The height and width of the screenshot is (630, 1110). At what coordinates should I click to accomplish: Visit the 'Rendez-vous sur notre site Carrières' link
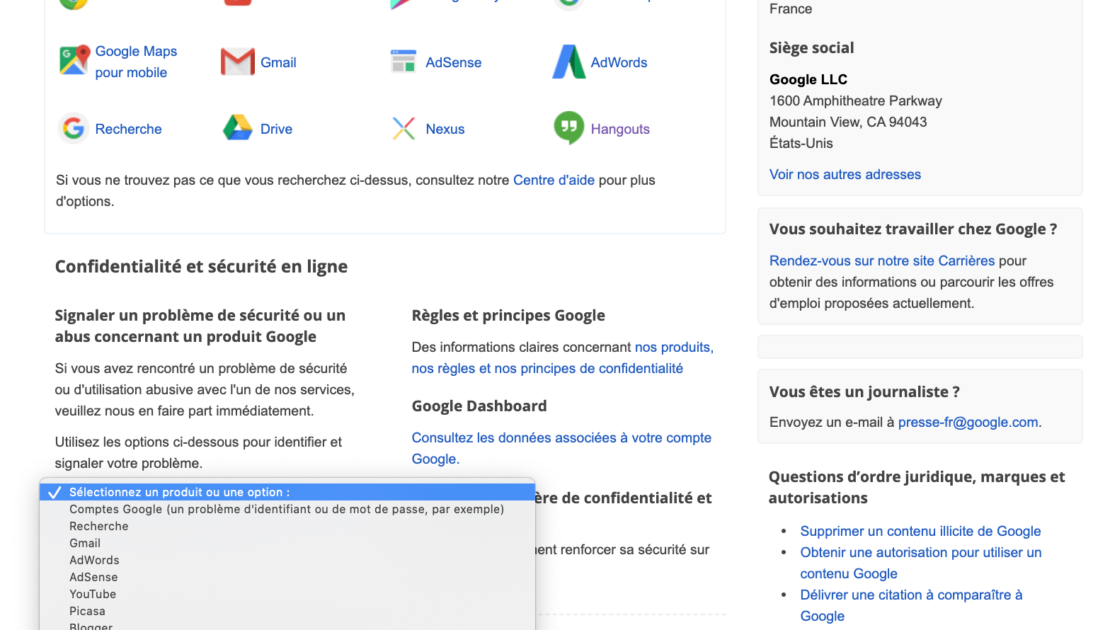click(x=882, y=260)
